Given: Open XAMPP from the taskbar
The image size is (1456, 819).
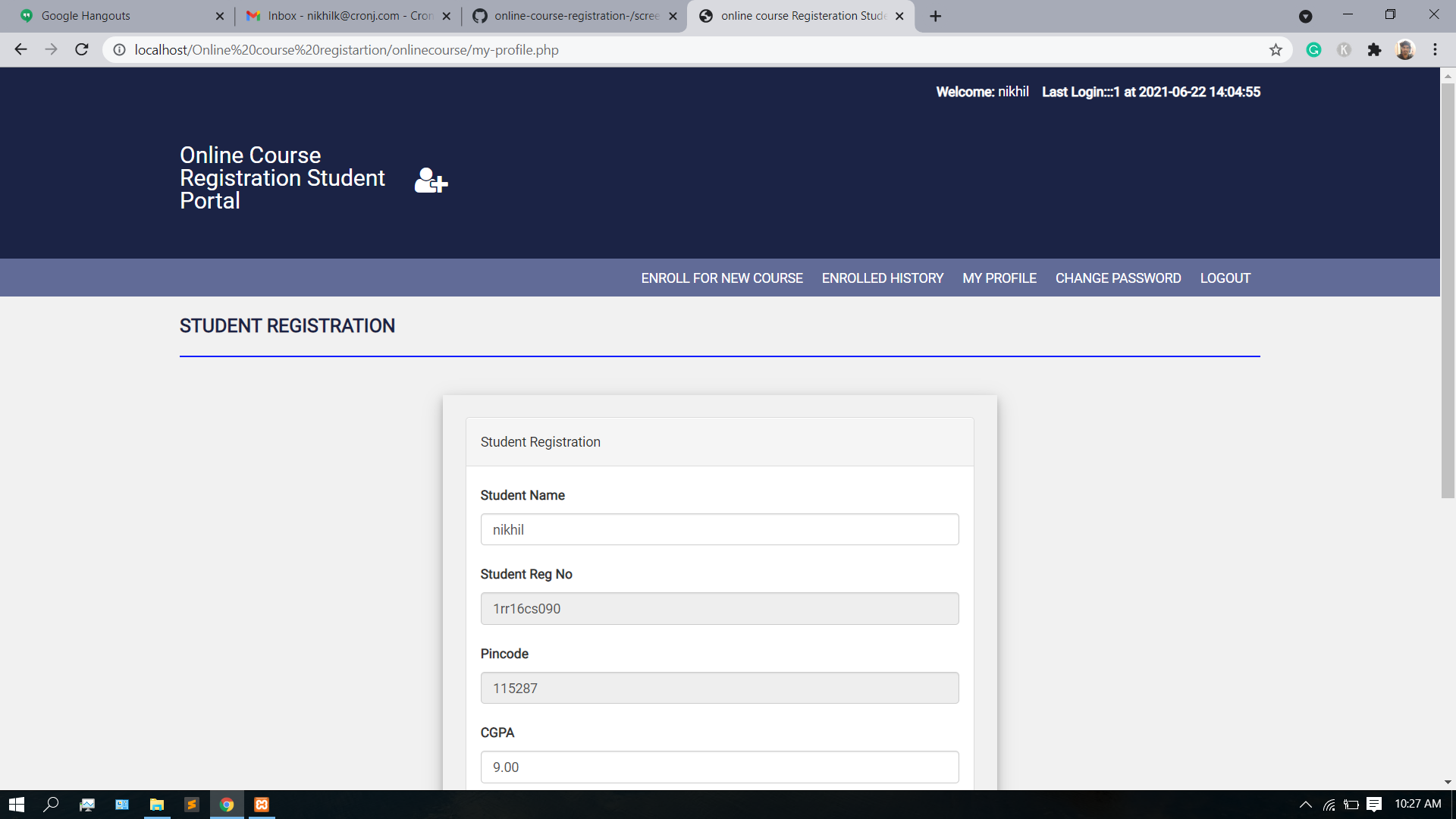Looking at the screenshot, I should coord(261,805).
